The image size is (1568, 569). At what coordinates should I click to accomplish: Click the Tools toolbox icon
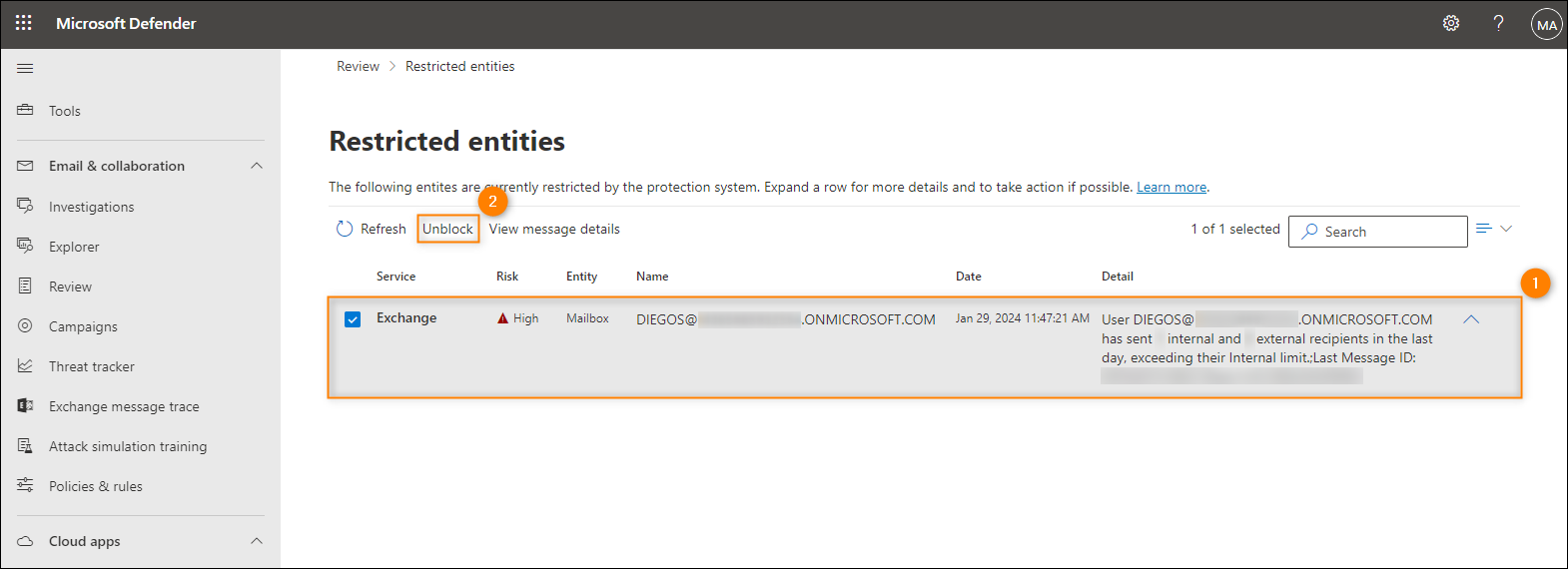pos(25,110)
